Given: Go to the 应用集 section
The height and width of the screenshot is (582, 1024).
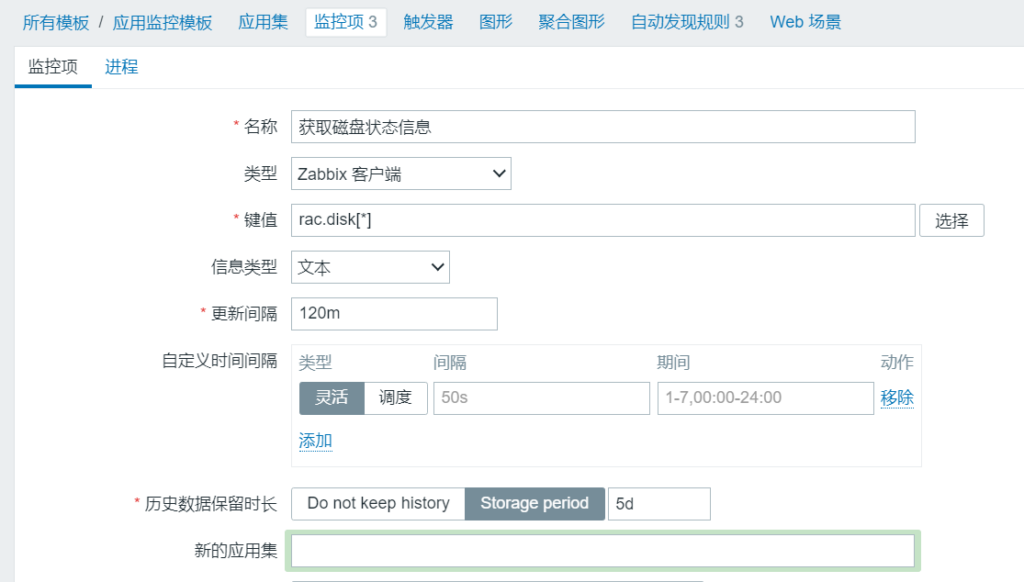Looking at the screenshot, I should (x=263, y=22).
